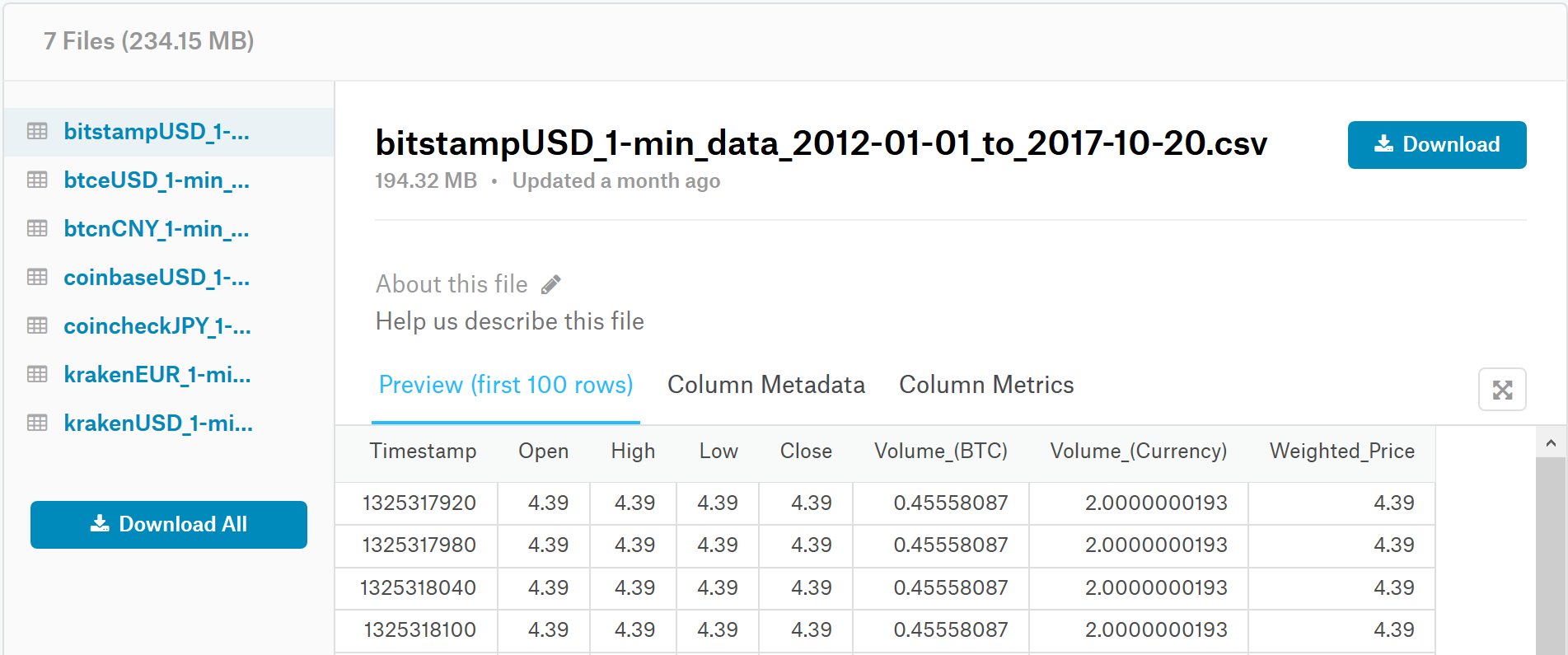Viewport: 1568px width, 655px height.
Task: Click 'Help us describe this file' text
Action: [x=510, y=321]
